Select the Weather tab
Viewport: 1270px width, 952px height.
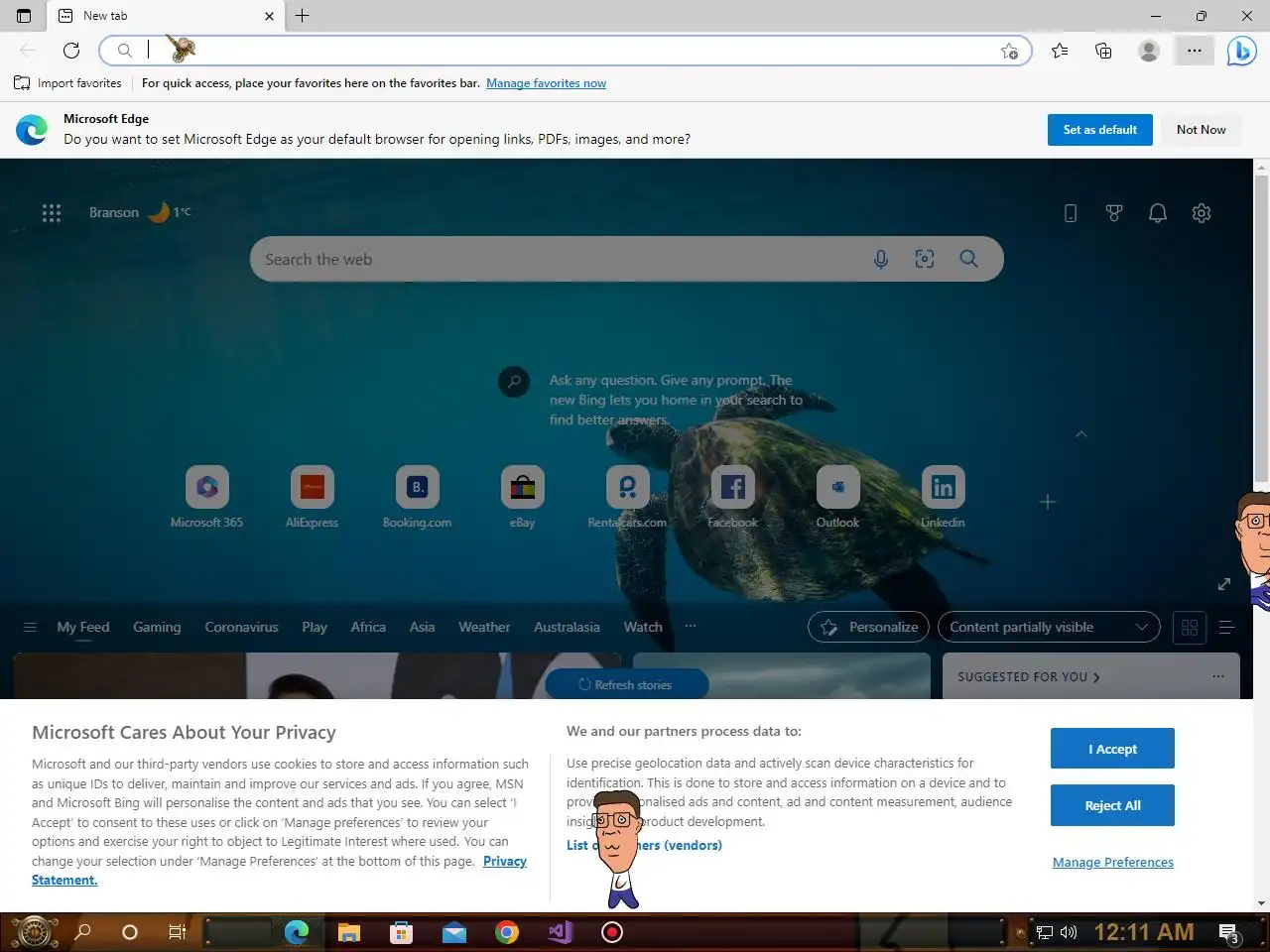pyautogui.click(x=484, y=627)
